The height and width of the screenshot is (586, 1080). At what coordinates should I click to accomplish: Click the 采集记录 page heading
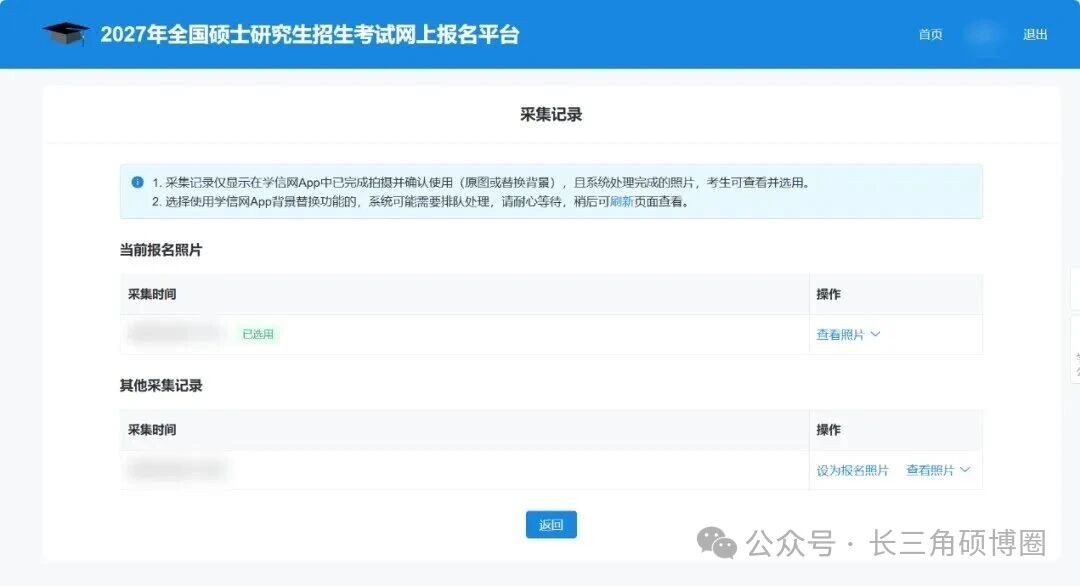tap(551, 115)
